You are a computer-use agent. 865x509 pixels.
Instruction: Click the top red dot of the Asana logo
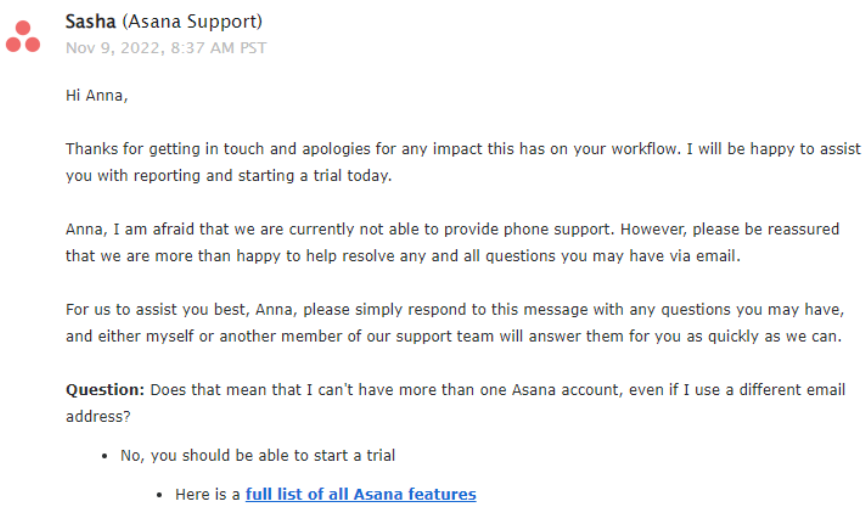coord(23,28)
